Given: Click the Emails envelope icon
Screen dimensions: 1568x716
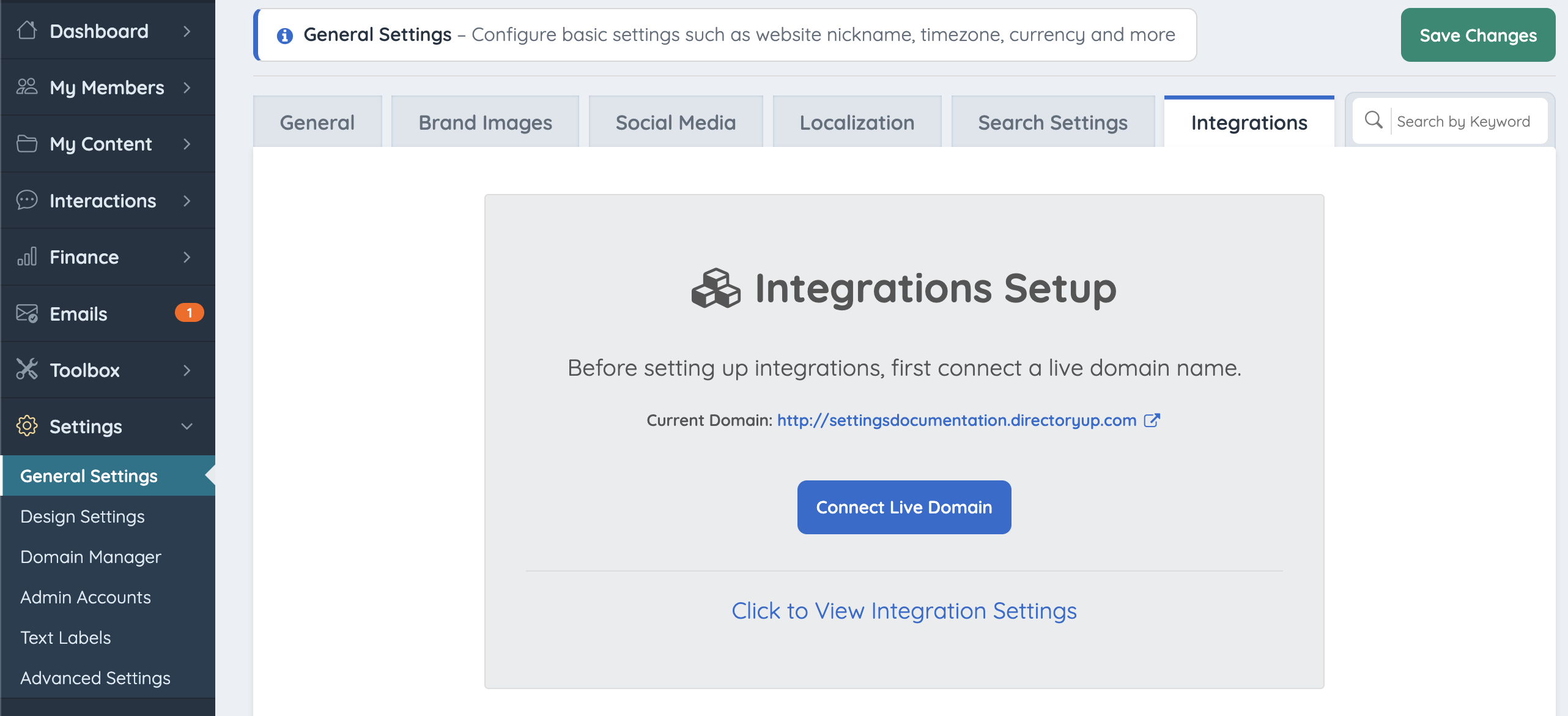Looking at the screenshot, I should coord(27,313).
